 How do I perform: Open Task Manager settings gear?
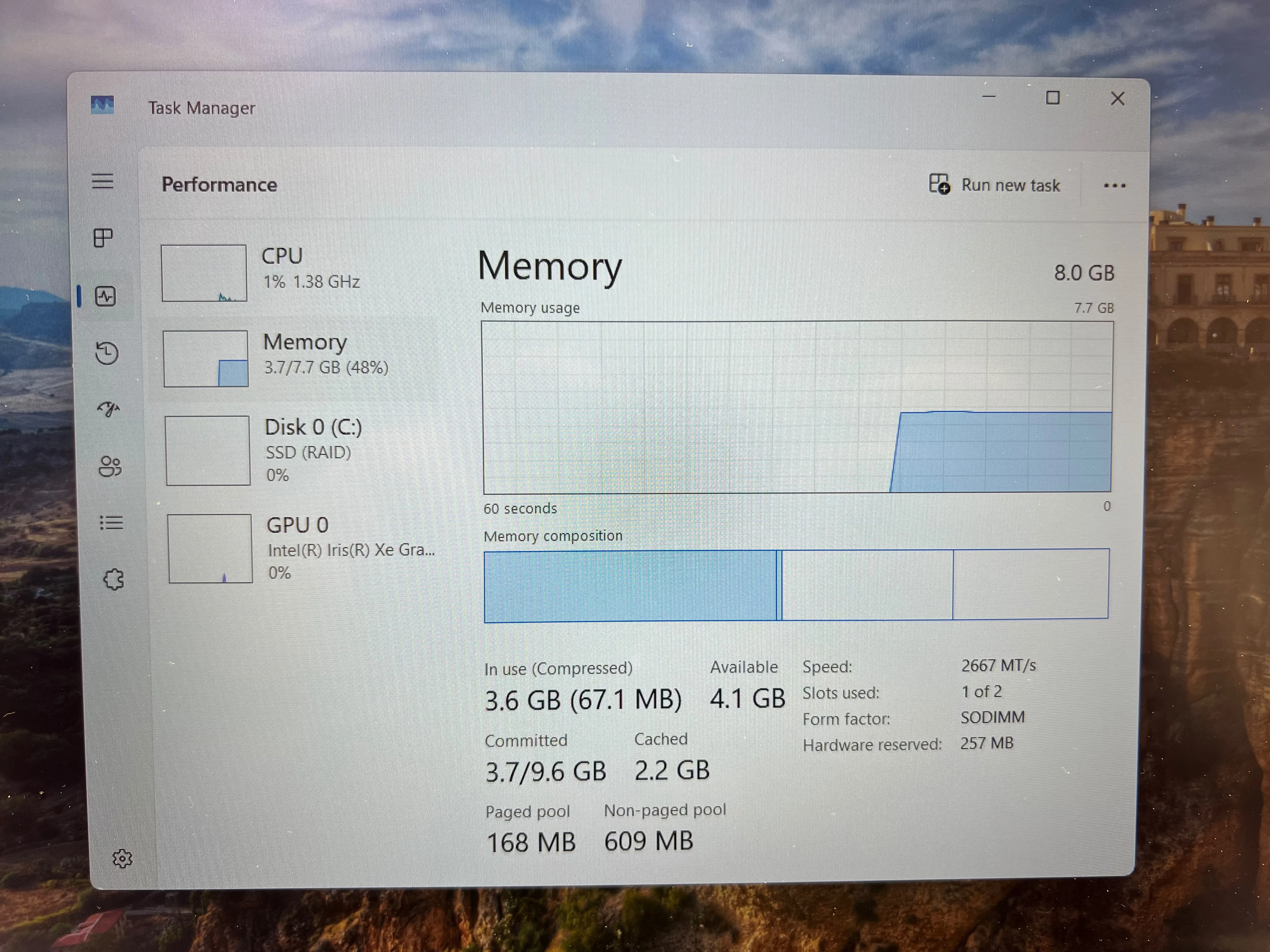click(x=122, y=858)
